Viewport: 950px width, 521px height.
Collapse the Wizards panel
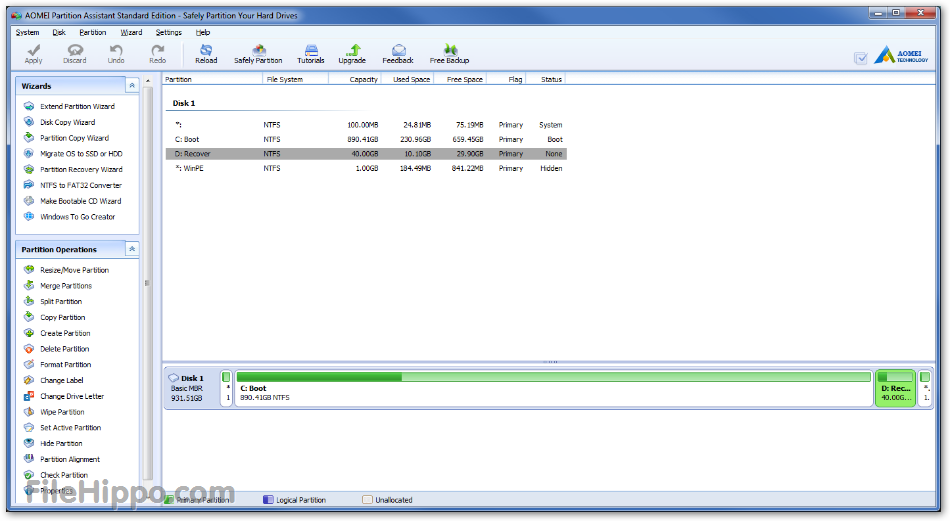pyautogui.click(x=132, y=85)
